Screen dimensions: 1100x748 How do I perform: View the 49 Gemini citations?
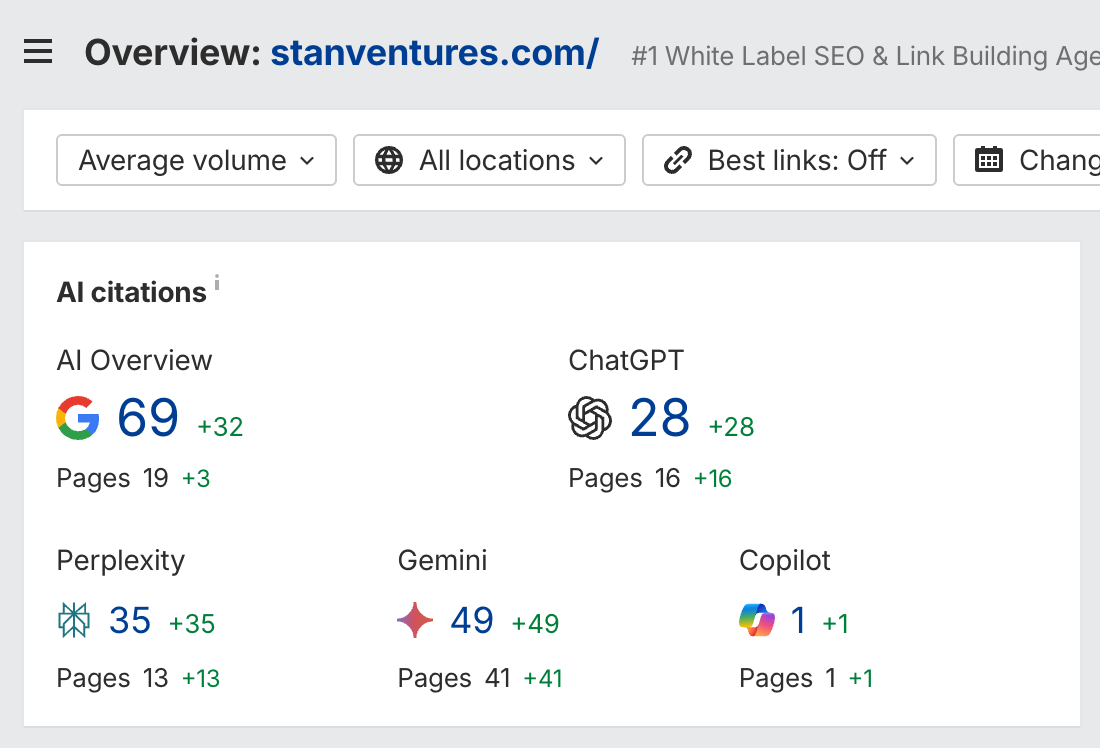tap(472, 621)
